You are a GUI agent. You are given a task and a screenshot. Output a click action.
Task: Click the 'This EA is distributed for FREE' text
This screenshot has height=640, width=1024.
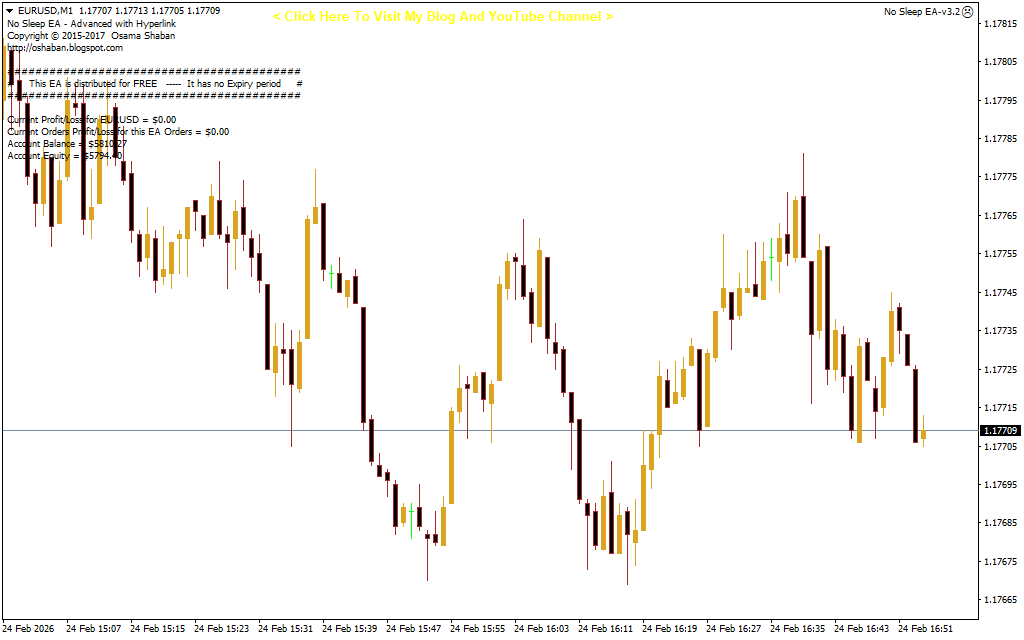pyautogui.click(x=93, y=84)
